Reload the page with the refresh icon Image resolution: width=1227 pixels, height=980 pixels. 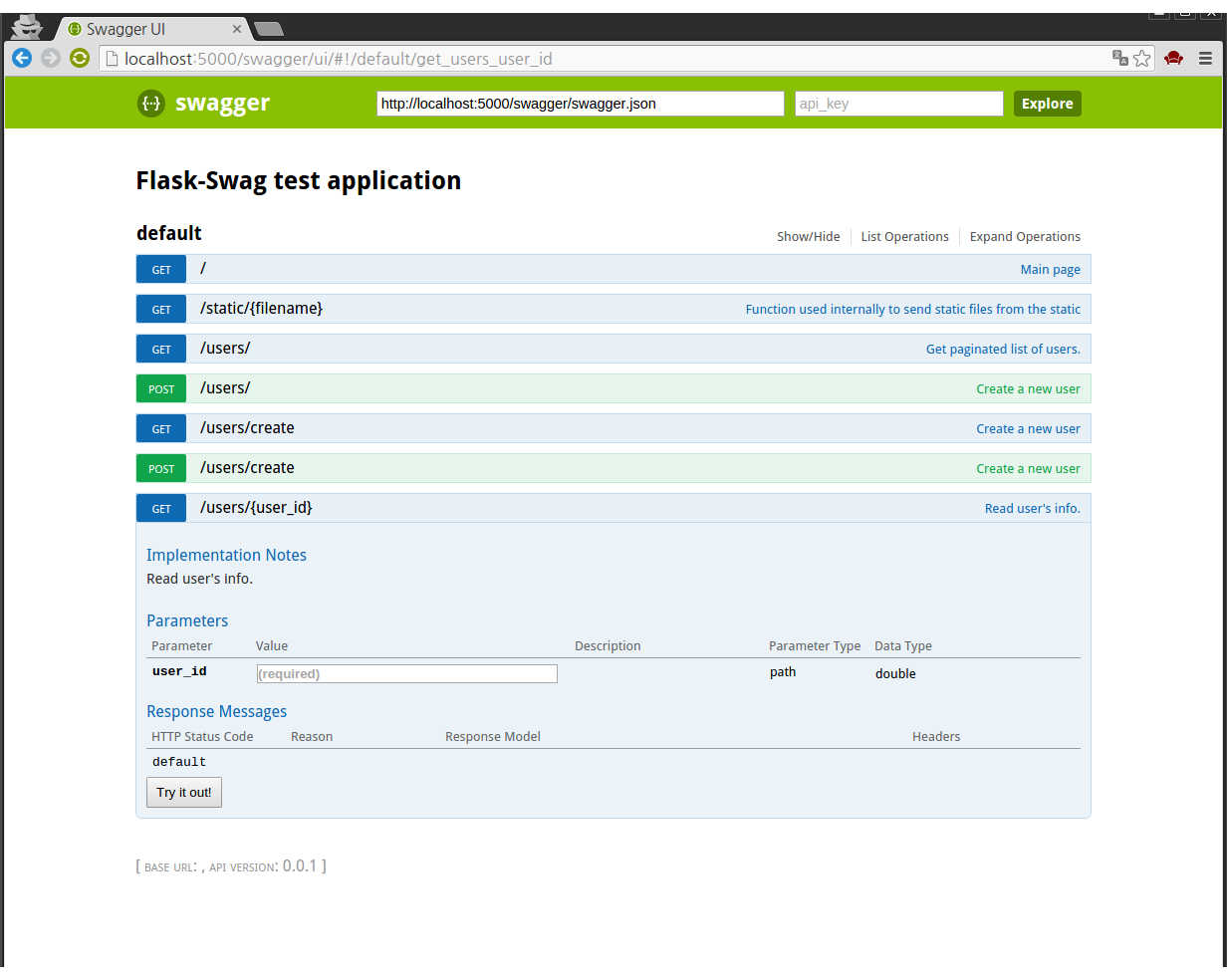[80, 58]
